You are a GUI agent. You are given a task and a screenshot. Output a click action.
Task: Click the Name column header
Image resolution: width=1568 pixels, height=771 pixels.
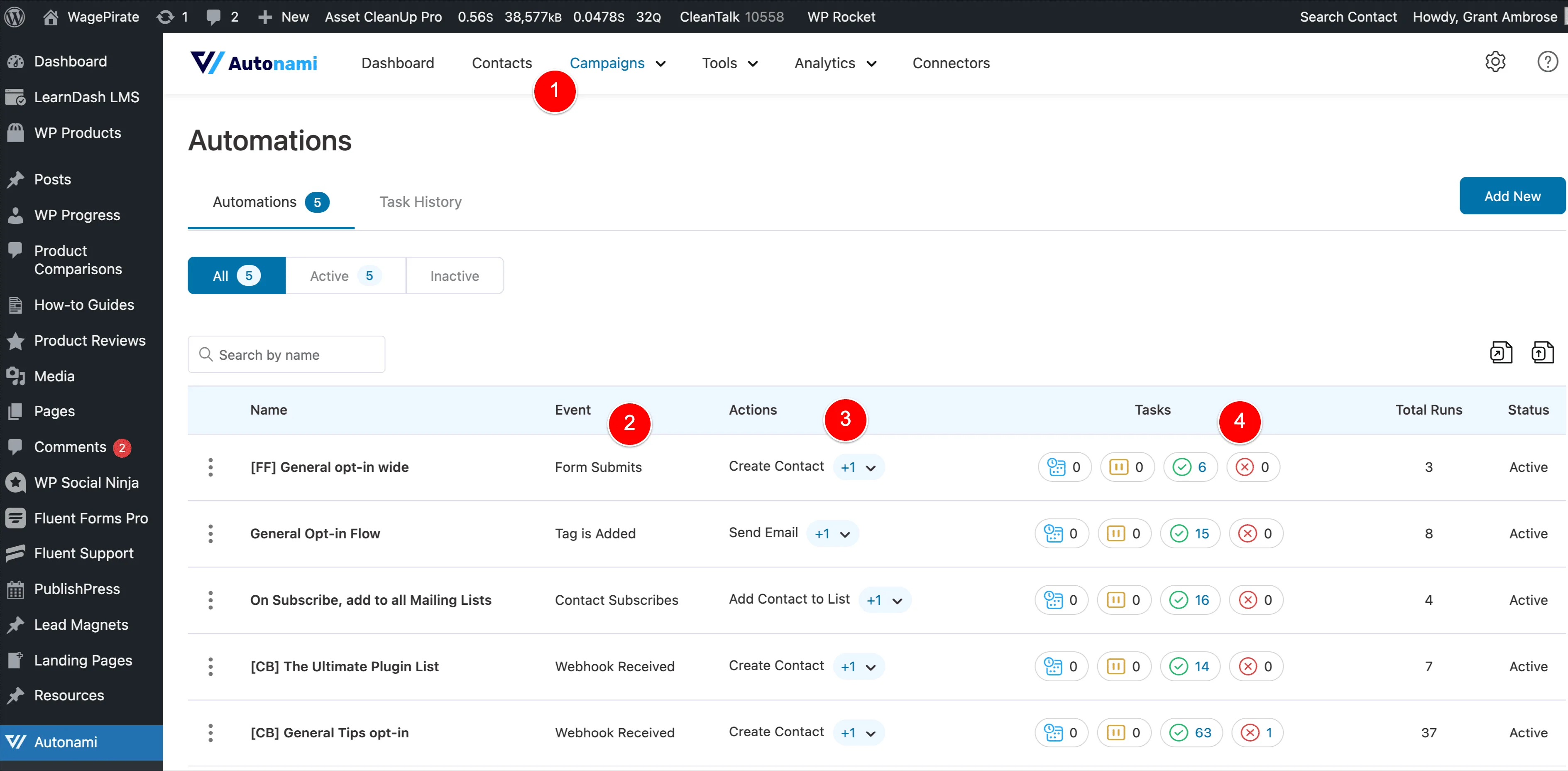point(269,410)
